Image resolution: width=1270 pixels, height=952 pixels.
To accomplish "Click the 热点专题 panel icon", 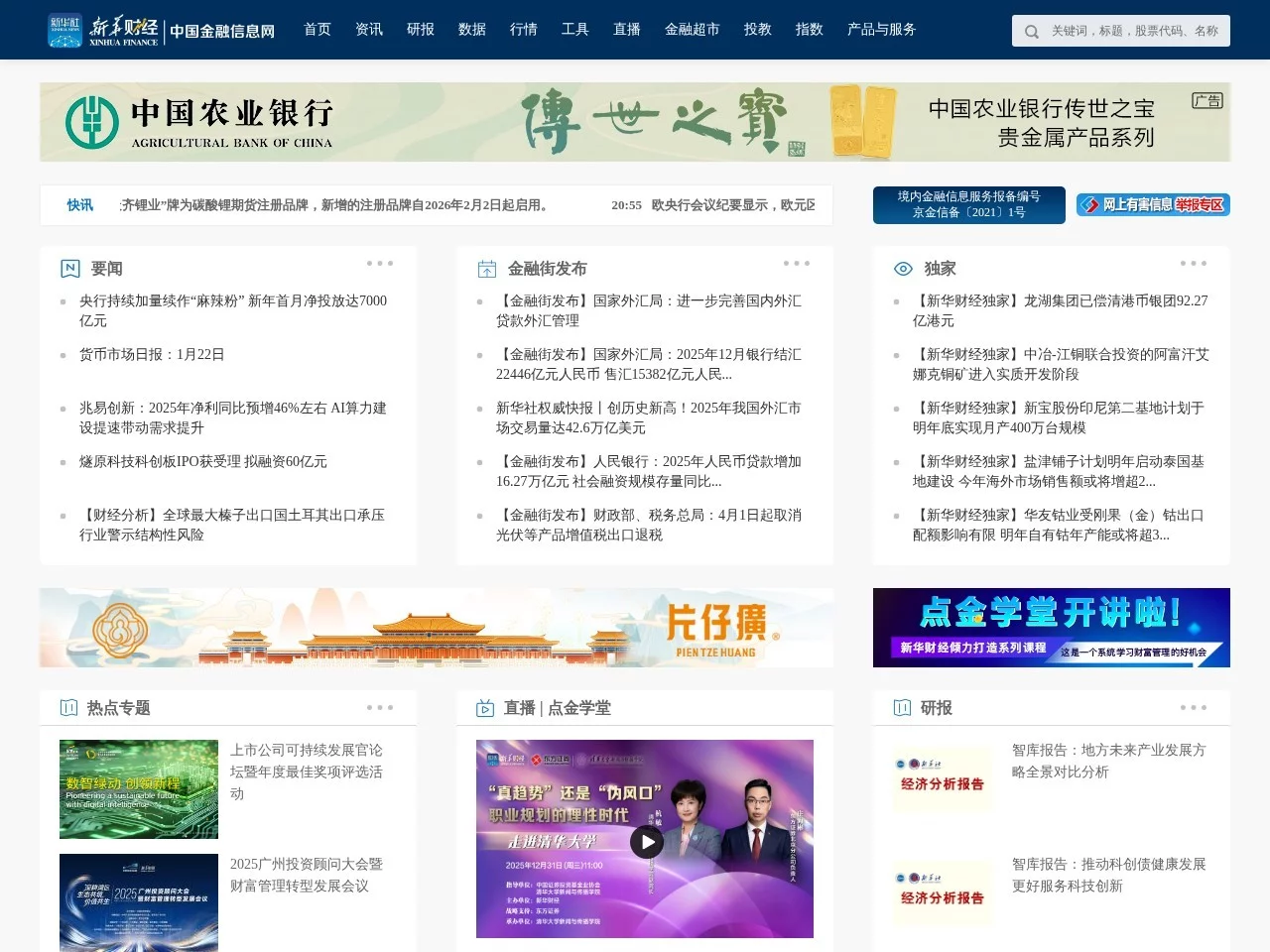I will pyautogui.click(x=68, y=708).
